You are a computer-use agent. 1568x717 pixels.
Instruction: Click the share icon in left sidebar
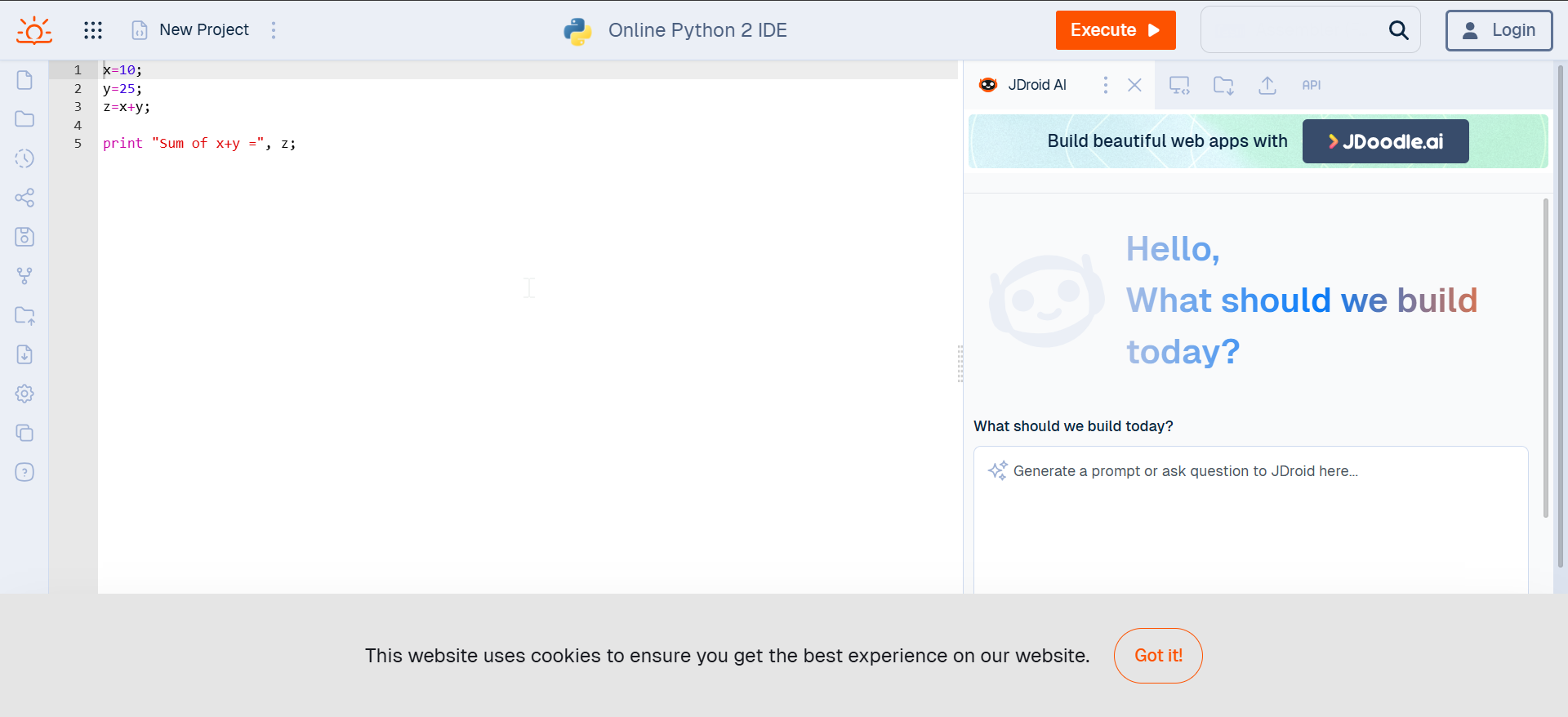click(24, 198)
